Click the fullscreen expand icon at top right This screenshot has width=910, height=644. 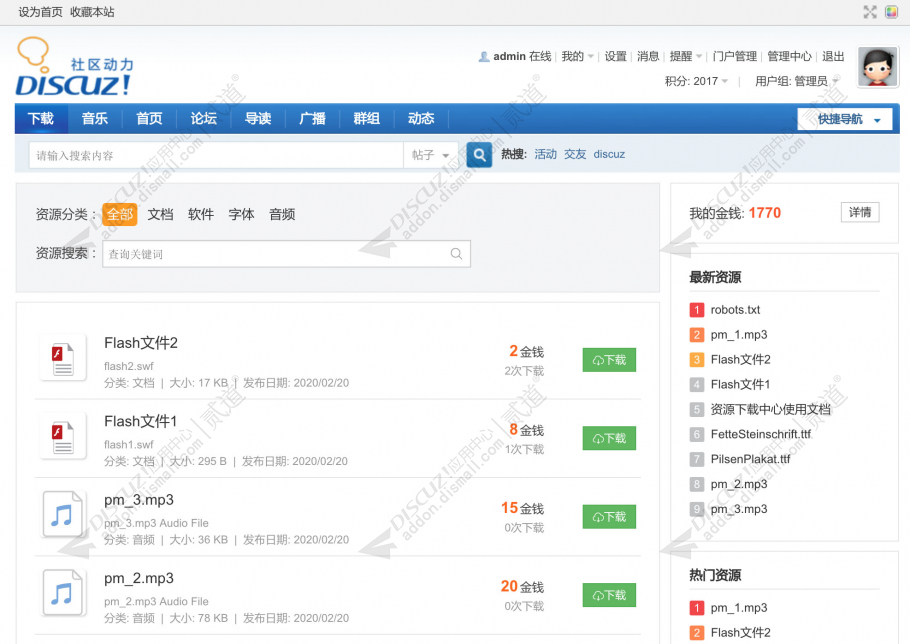click(869, 12)
